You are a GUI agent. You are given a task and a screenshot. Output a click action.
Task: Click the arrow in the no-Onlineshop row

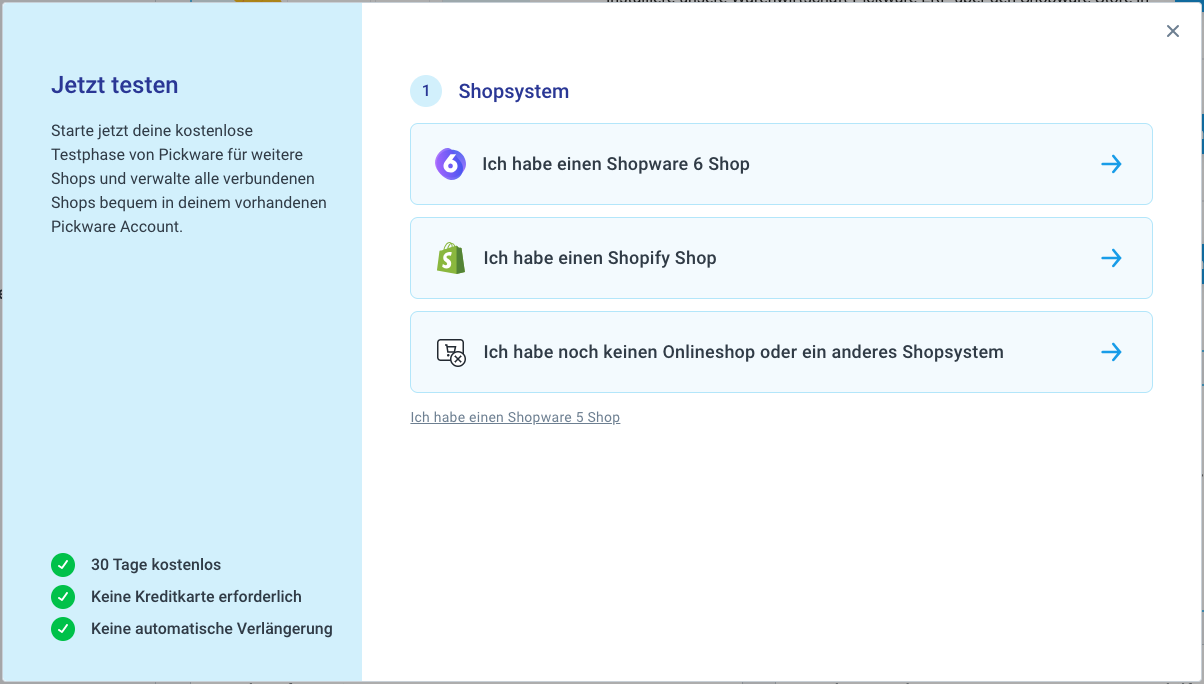tap(1111, 352)
